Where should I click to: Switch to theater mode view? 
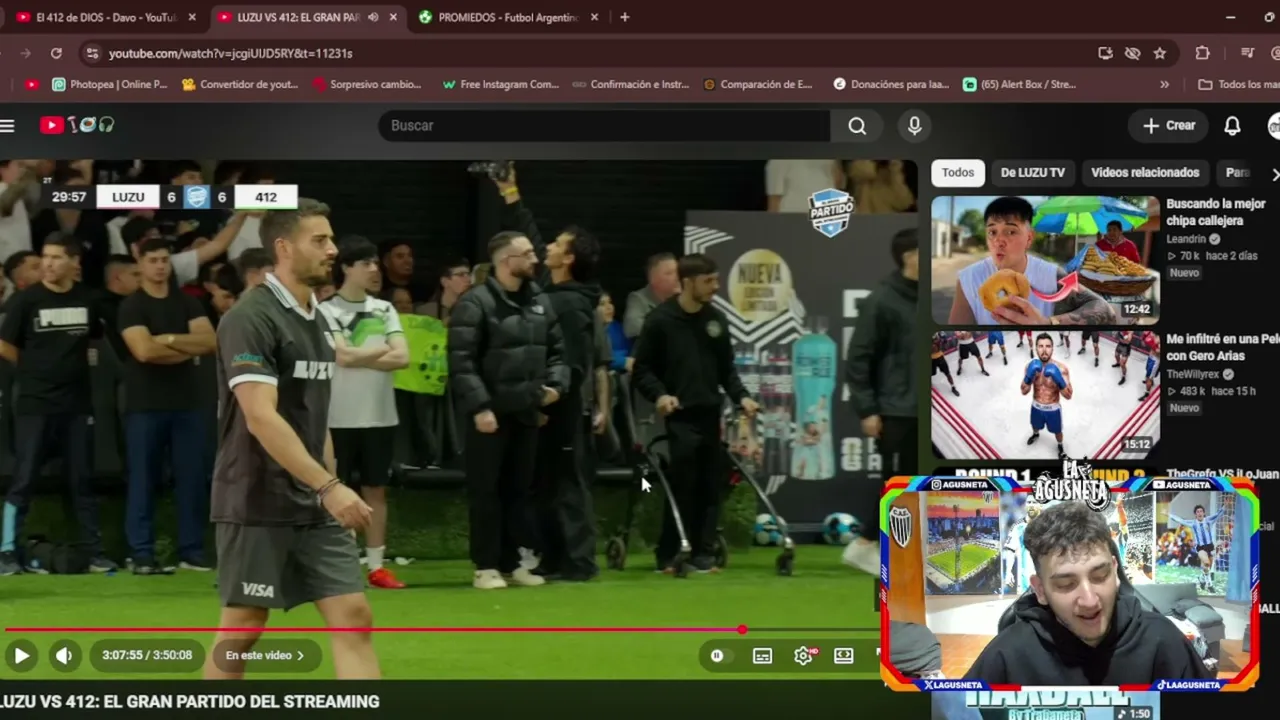[844, 656]
